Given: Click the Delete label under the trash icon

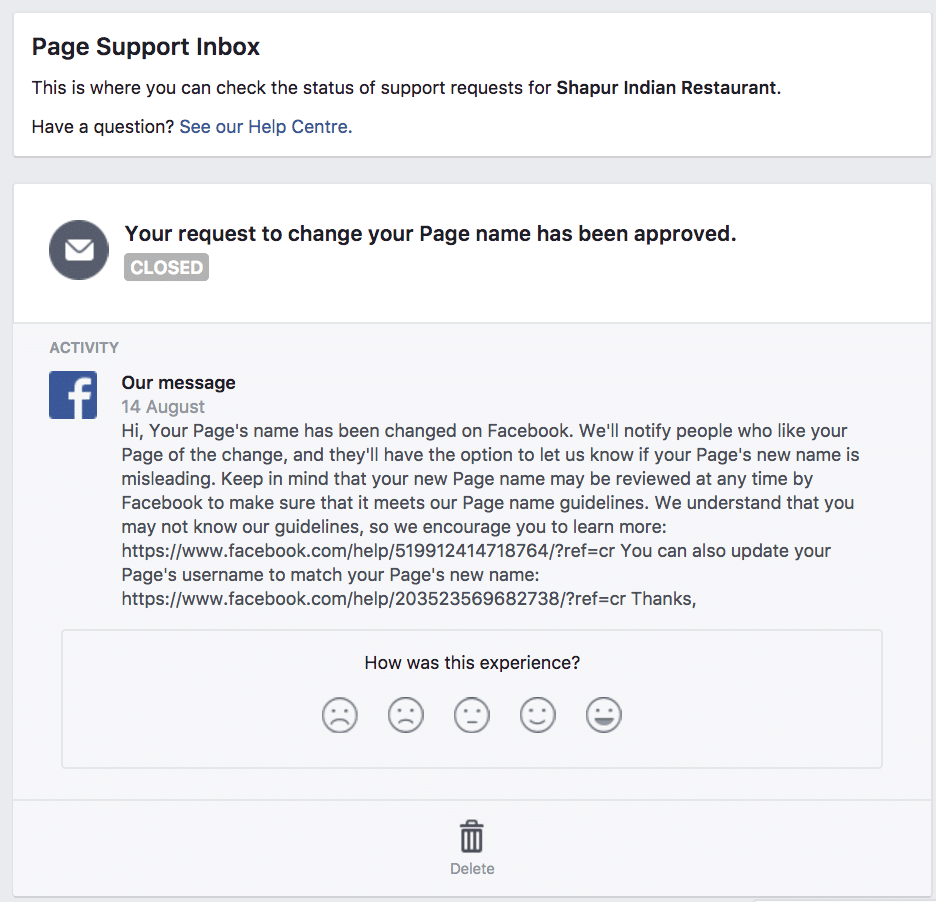Looking at the screenshot, I should pos(472,869).
